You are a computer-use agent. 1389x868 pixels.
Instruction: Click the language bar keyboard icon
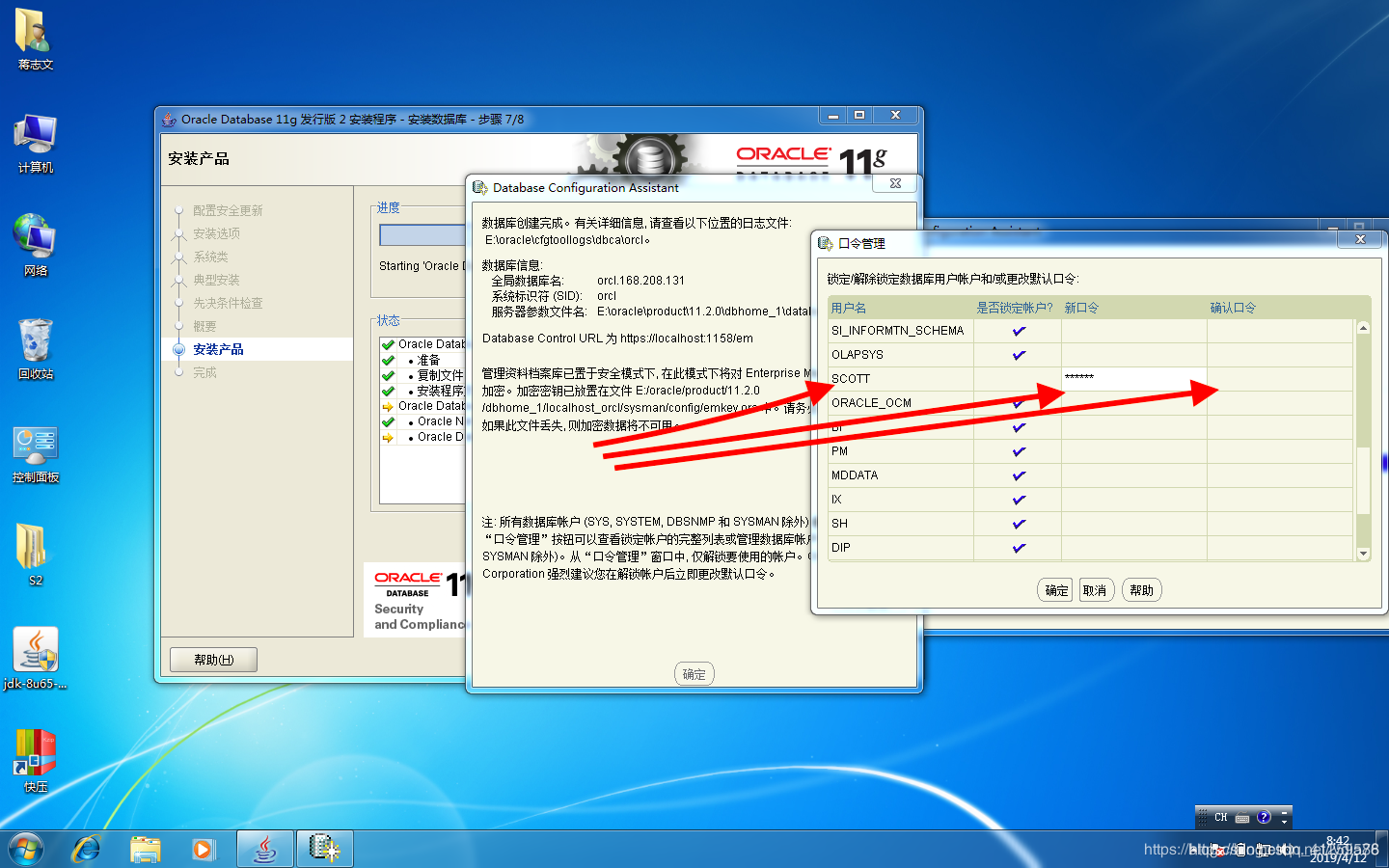click(1242, 818)
